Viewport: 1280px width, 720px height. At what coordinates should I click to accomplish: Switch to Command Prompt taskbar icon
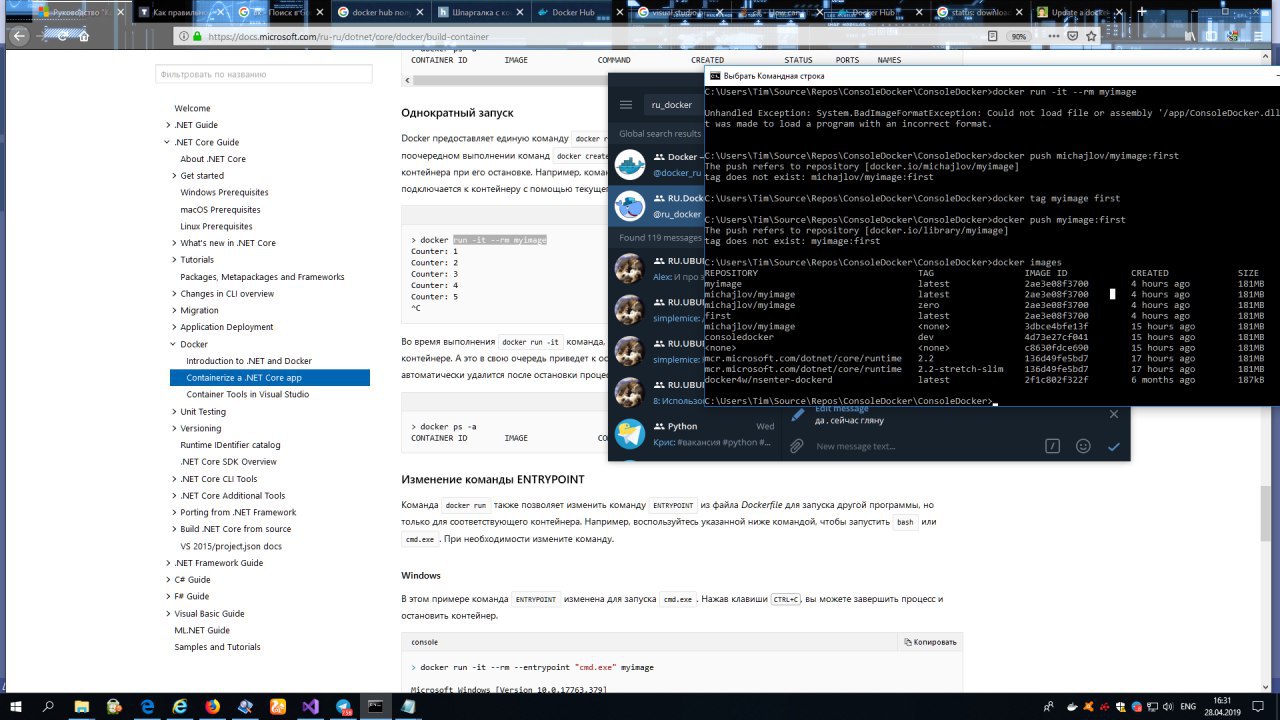click(x=375, y=706)
